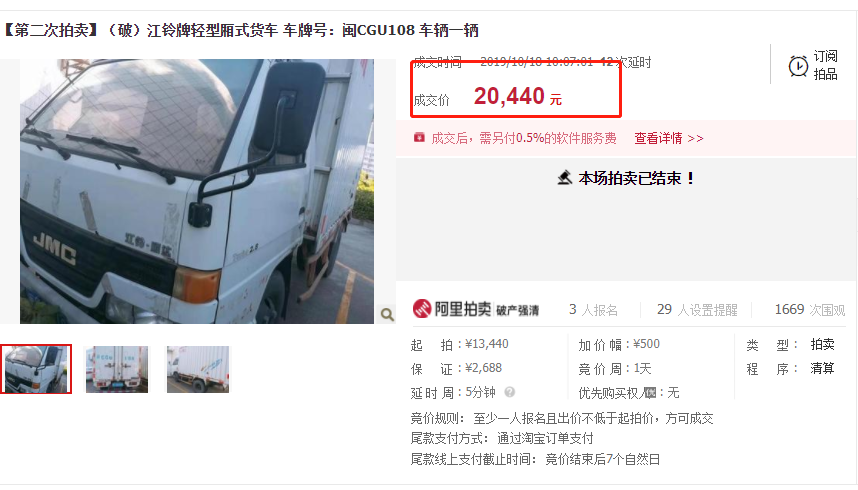The width and height of the screenshot is (858, 490).
Task: Select the truck rear doors thumbnail
Action: click(x=117, y=369)
